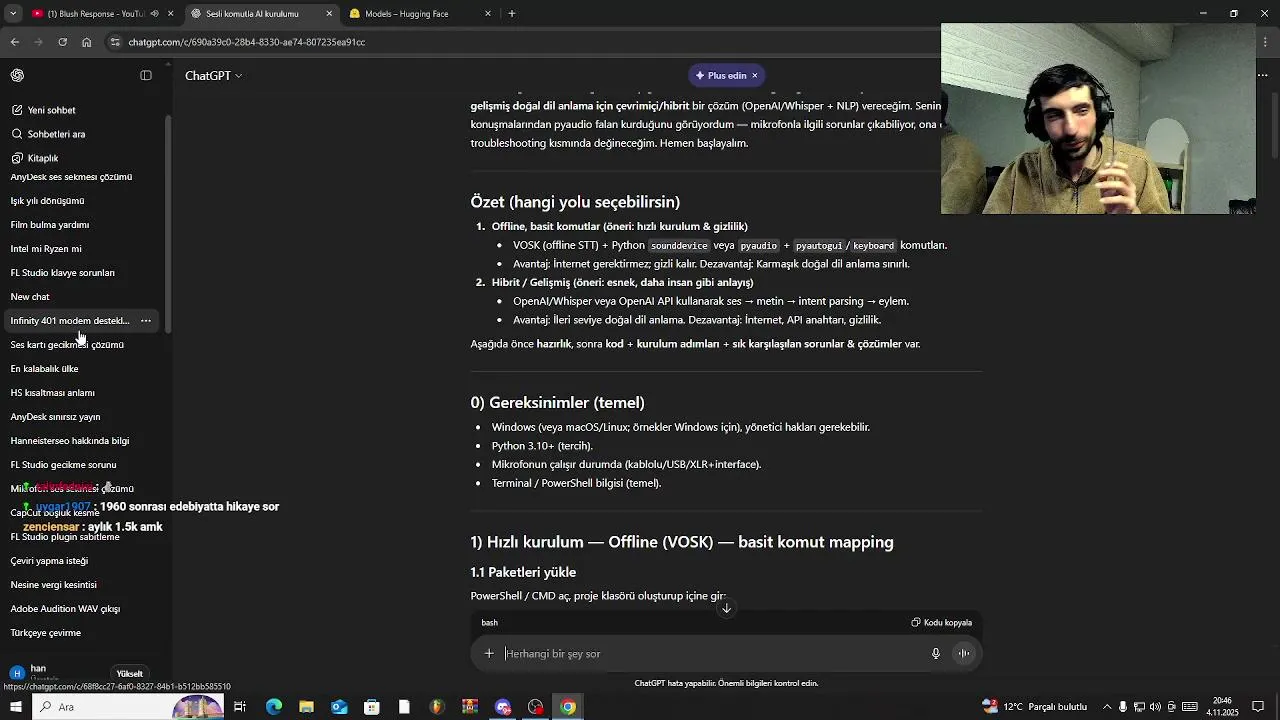Open the ChatGPT model selector dropdown
Viewport: 1280px width, 720px height.
point(213,76)
